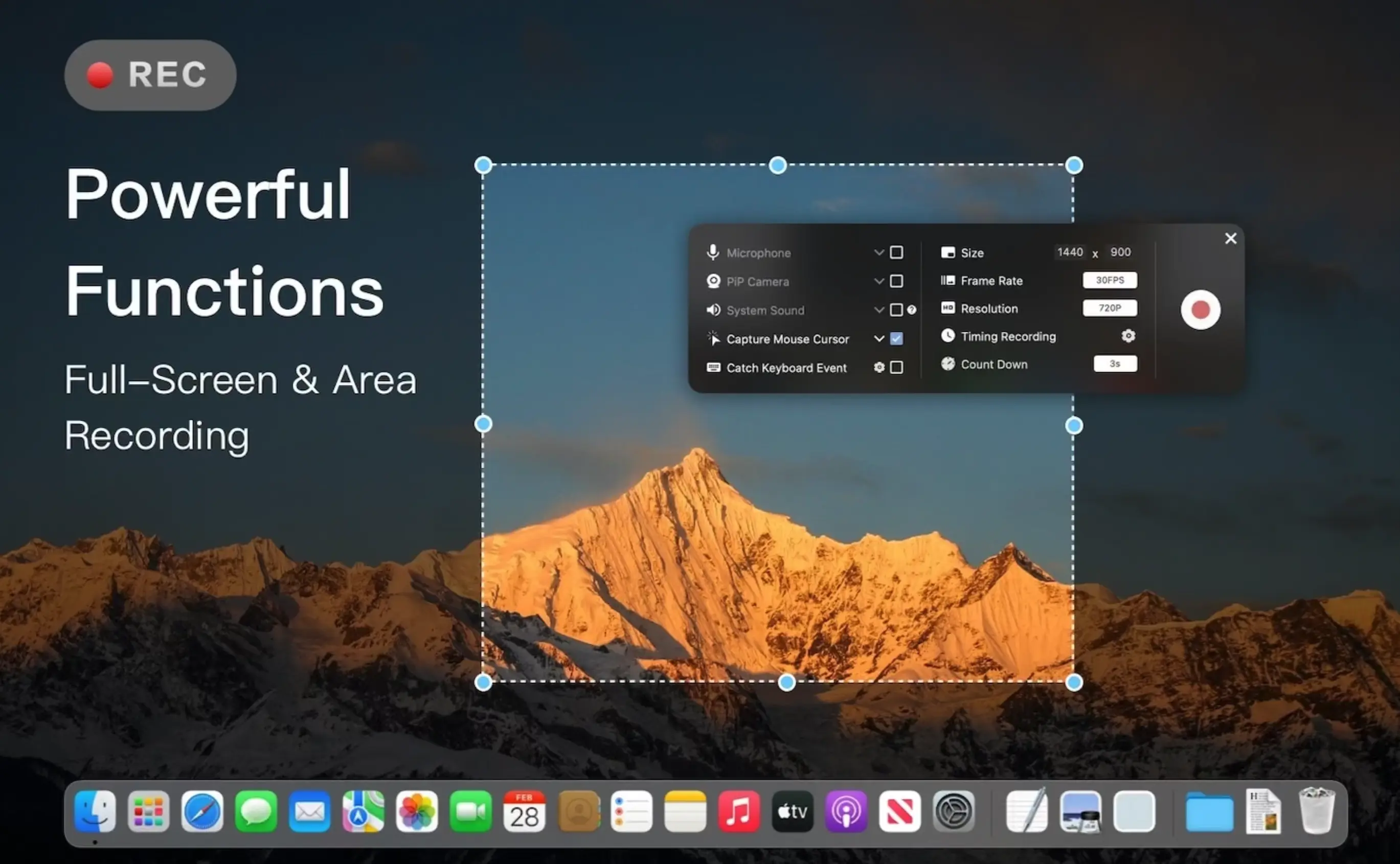Click the top-right selection area handle
The height and width of the screenshot is (864, 1400).
point(1074,165)
